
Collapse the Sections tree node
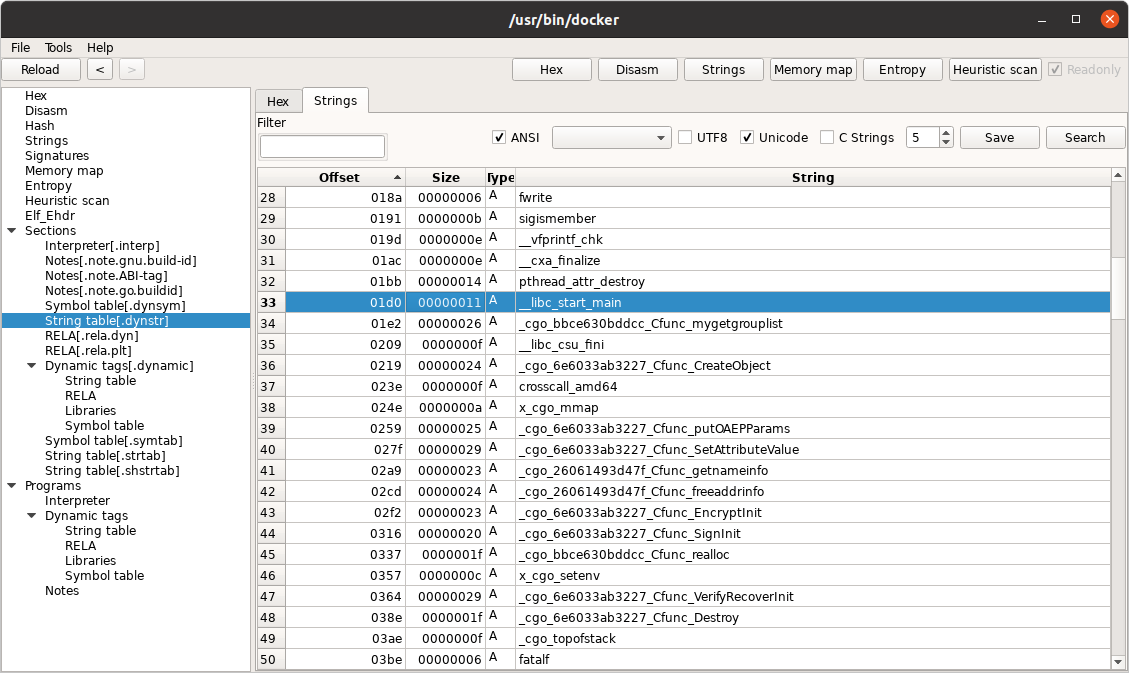coord(12,231)
